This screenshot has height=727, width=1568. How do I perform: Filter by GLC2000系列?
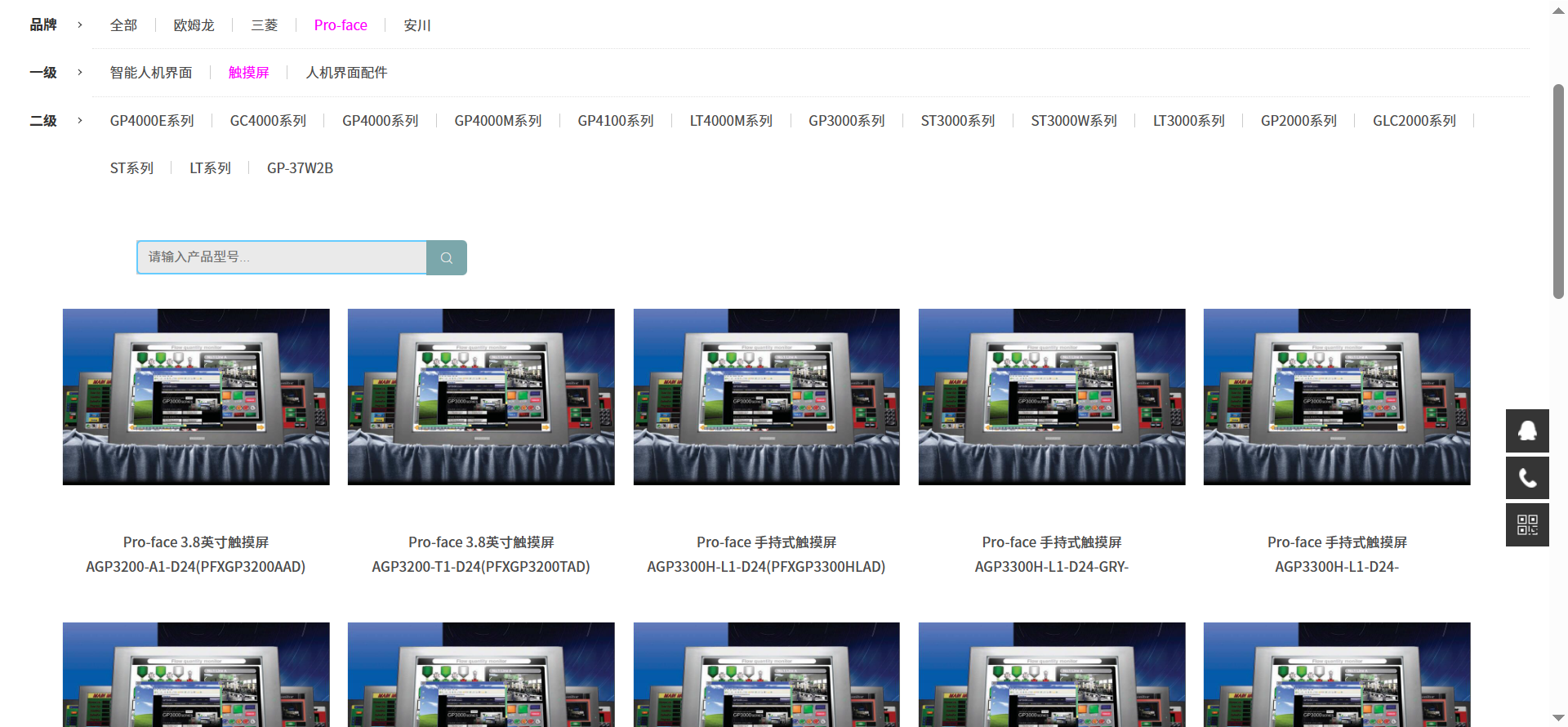point(1414,121)
